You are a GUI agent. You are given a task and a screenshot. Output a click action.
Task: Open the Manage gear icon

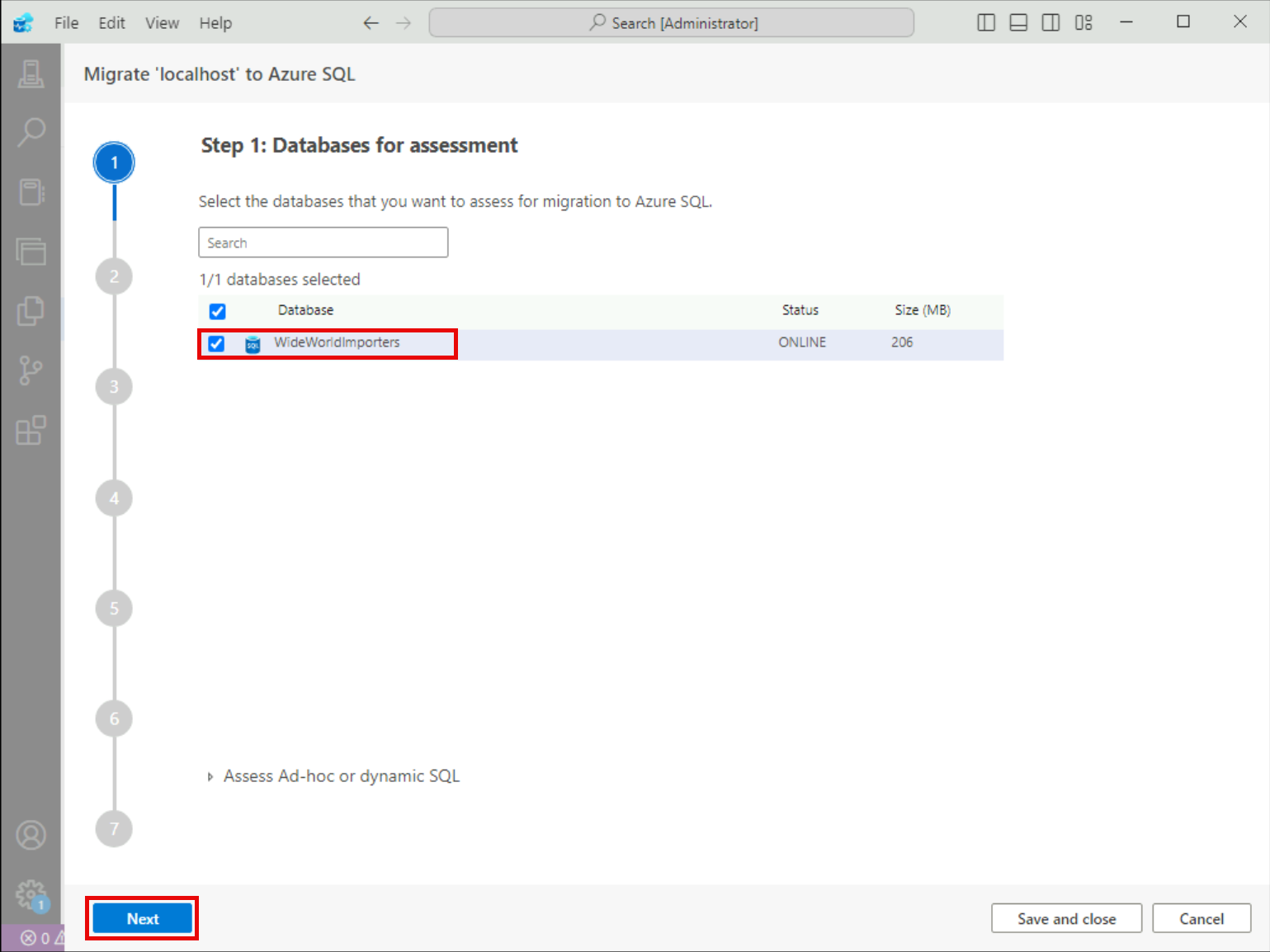click(31, 894)
